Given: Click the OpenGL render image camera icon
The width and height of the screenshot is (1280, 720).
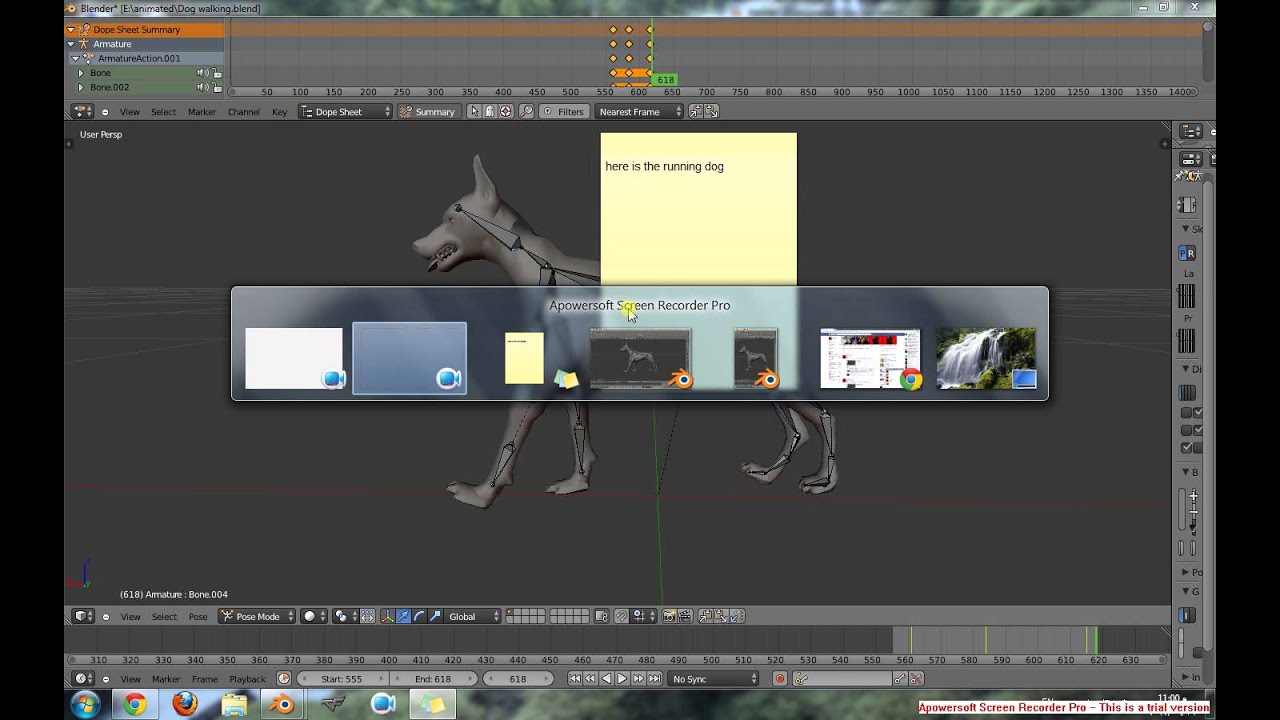Looking at the screenshot, I should click(x=670, y=617).
